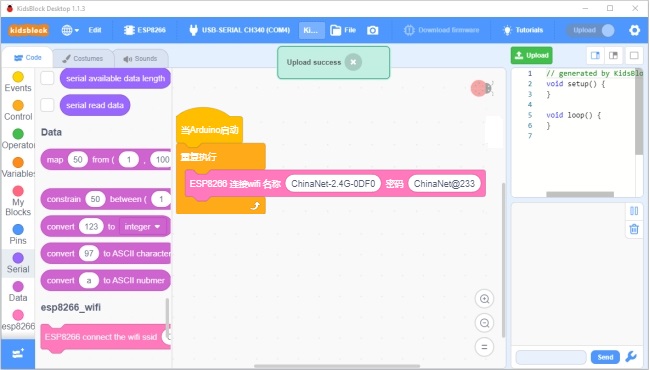
Task: Click void setup() code line
Action: point(575,84)
